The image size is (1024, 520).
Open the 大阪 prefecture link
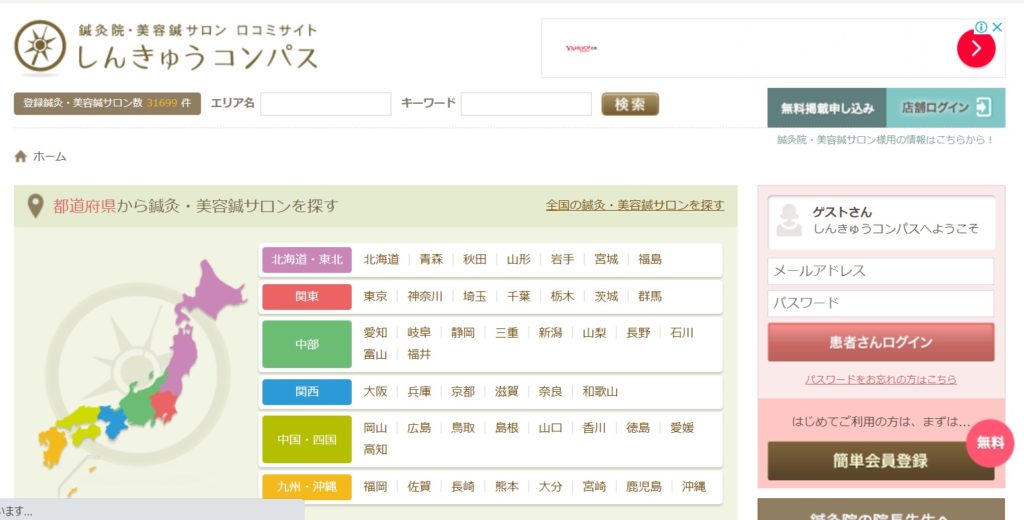[x=375, y=391]
